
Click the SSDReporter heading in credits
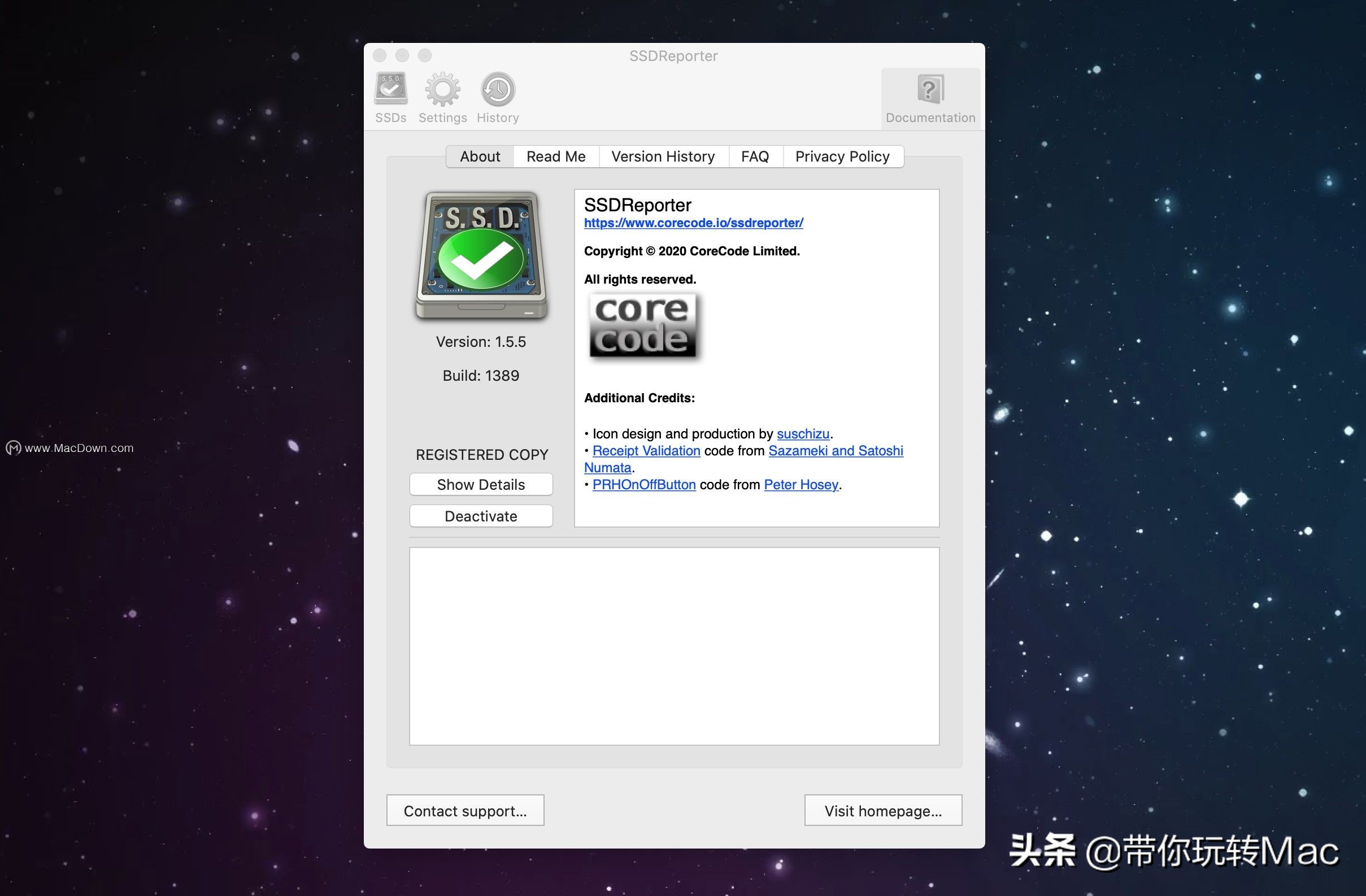(638, 205)
